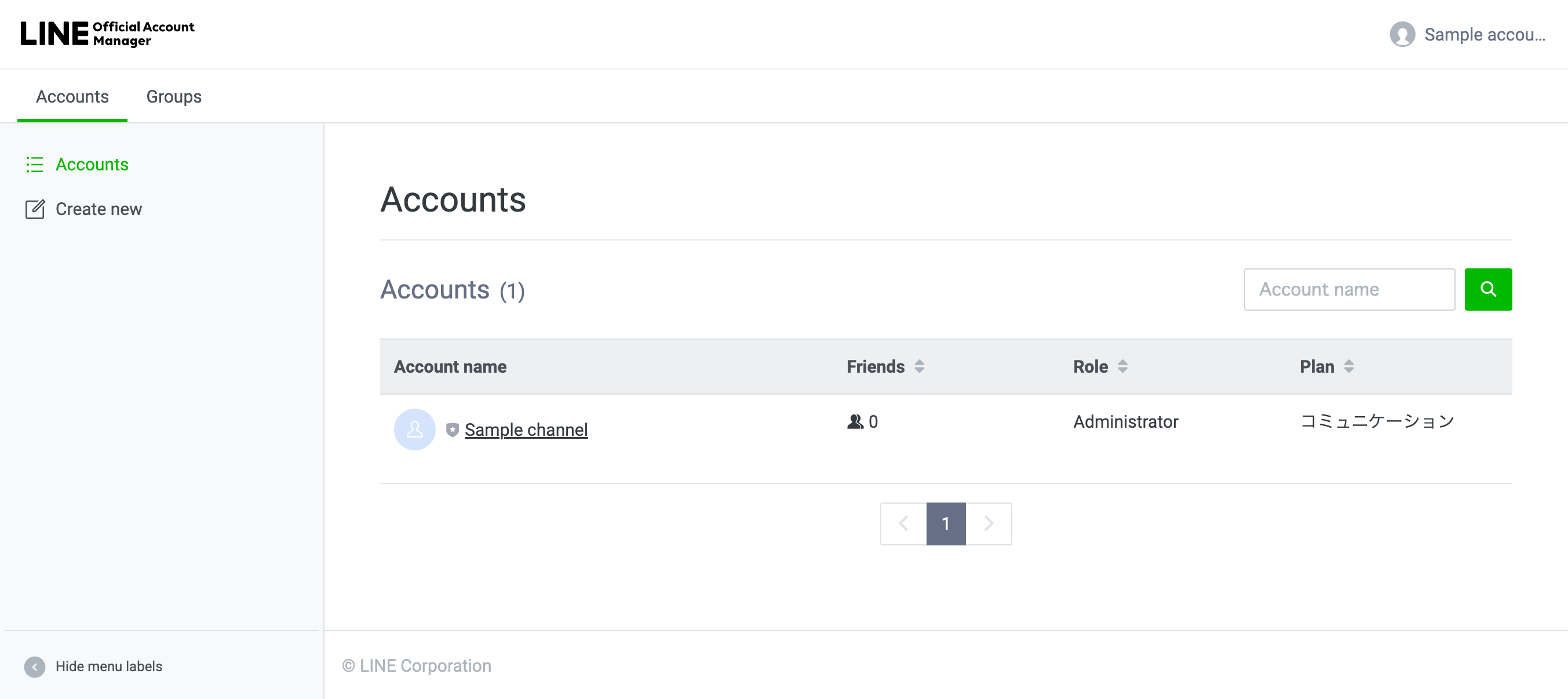Click the Sample channel avatar thumbnail
The height and width of the screenshot is (699, 1568).
414,429
